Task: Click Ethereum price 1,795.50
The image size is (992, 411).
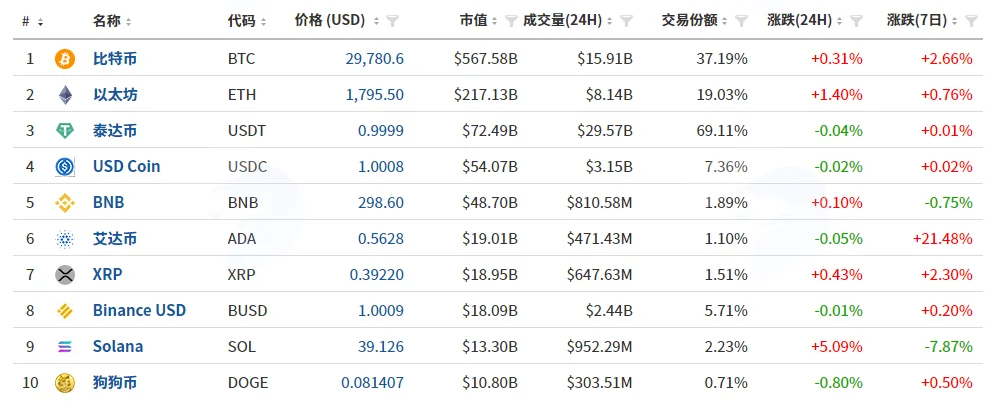Action: [x=375, y=95]
